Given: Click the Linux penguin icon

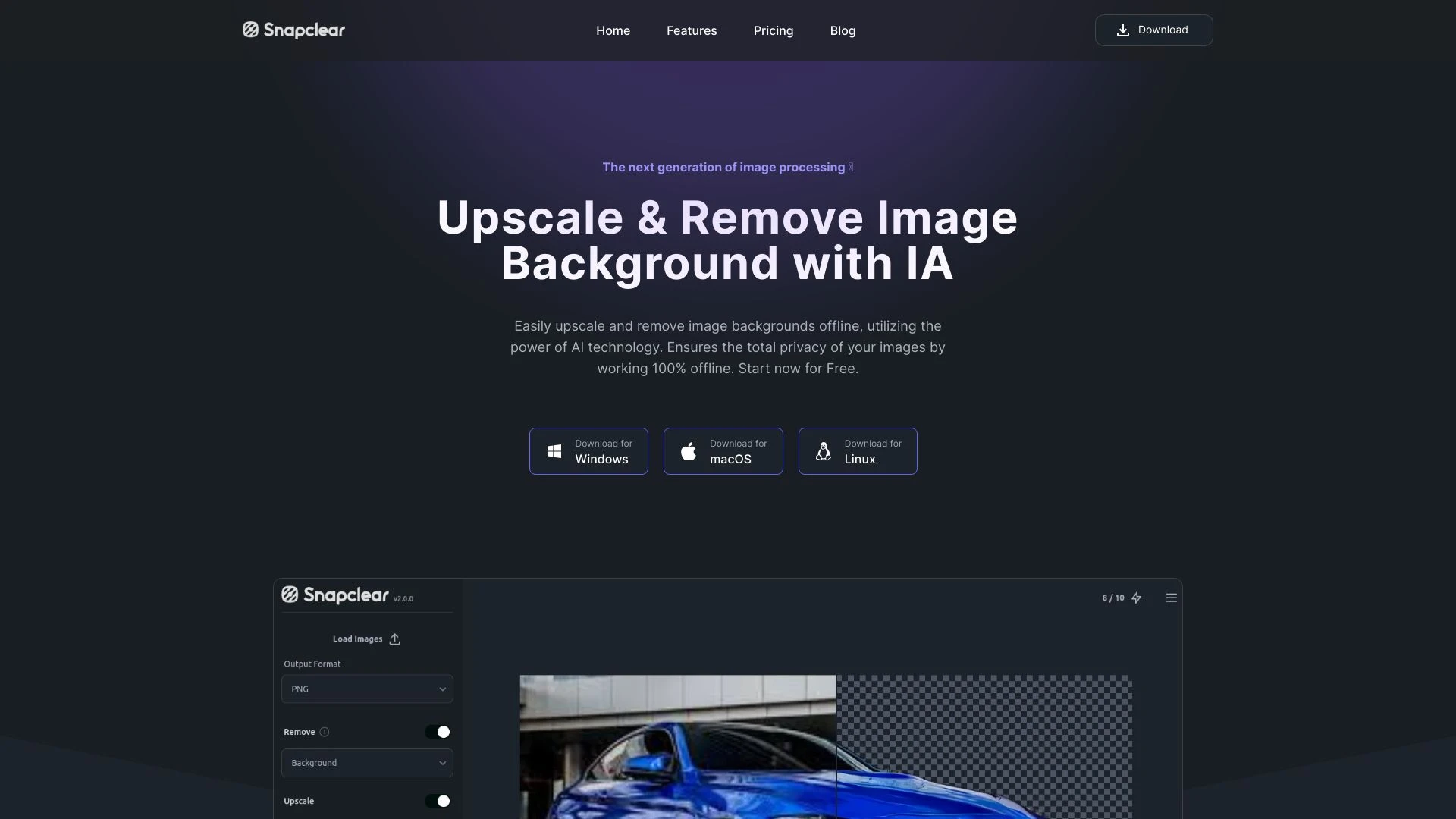Looking at the screenshot, I should [x=824, y=451].
